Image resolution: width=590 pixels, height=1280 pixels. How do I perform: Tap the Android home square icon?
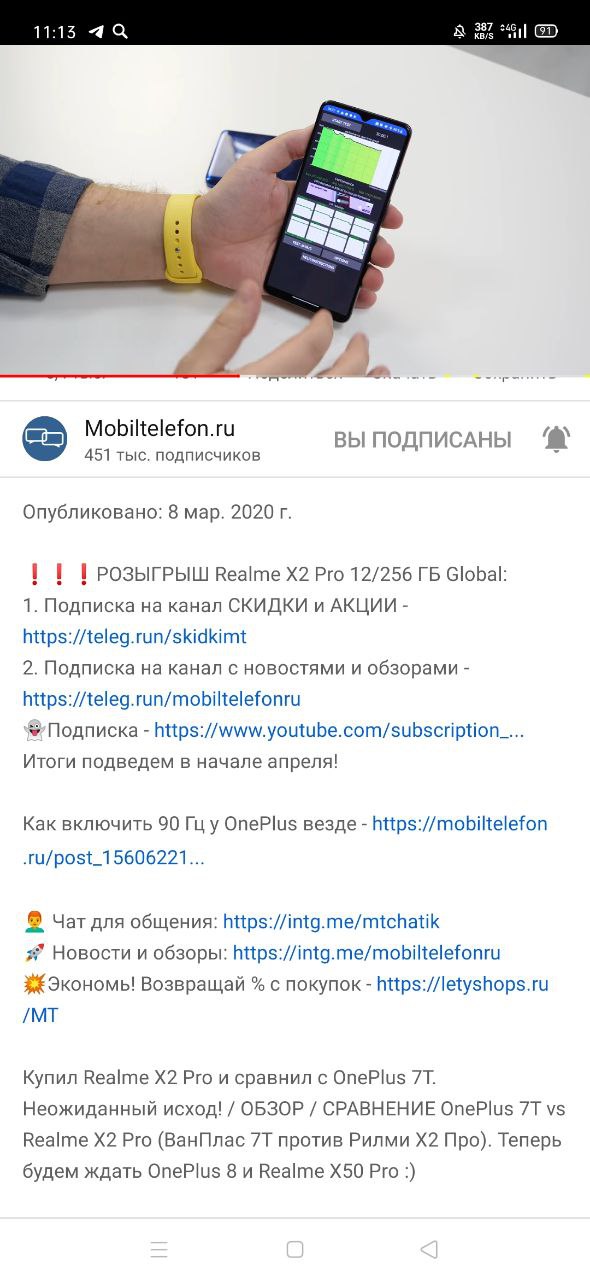coord(295,1249)
